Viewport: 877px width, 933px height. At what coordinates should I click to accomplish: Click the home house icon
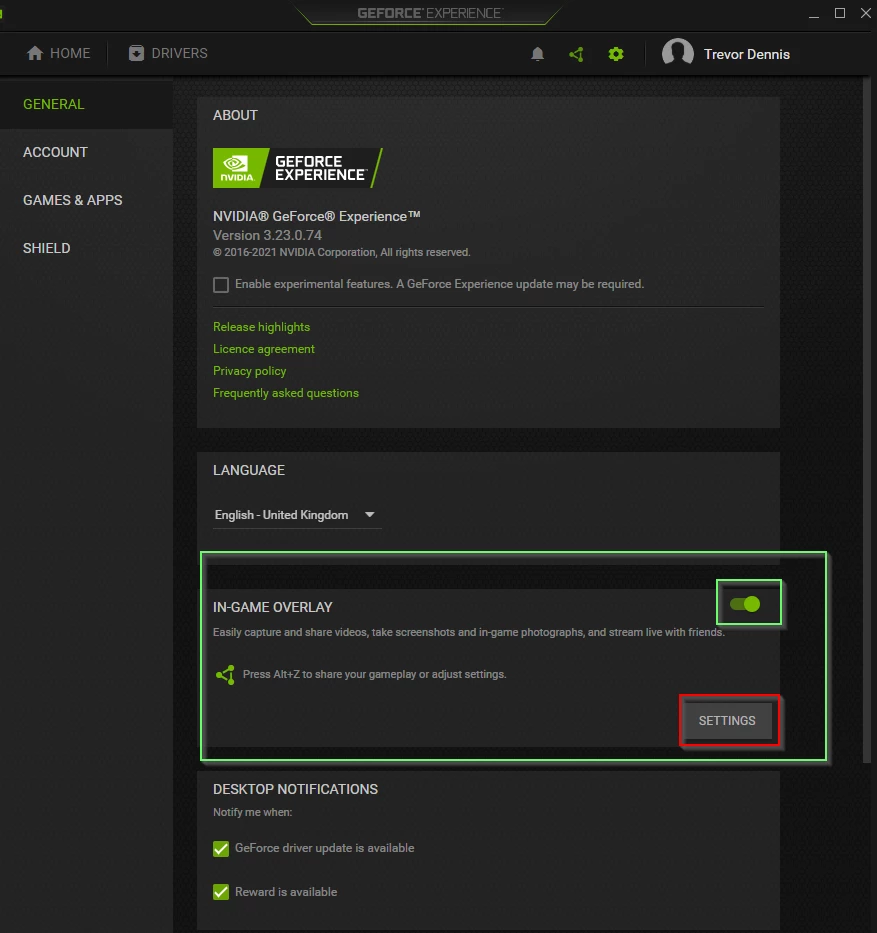pyautogui.click(x=35, y=53)
